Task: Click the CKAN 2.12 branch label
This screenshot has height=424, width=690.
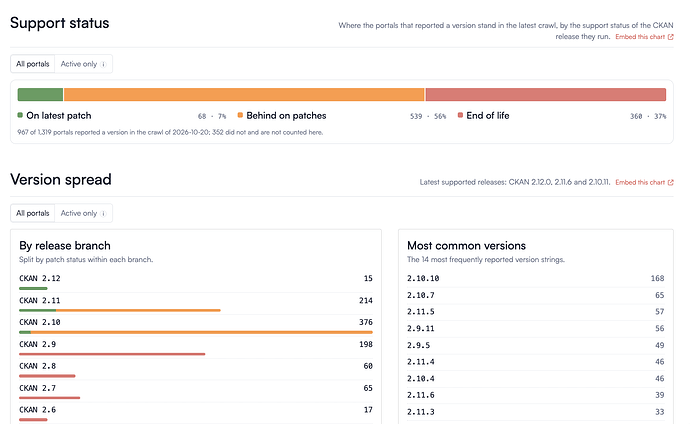Action: (40, 278)
